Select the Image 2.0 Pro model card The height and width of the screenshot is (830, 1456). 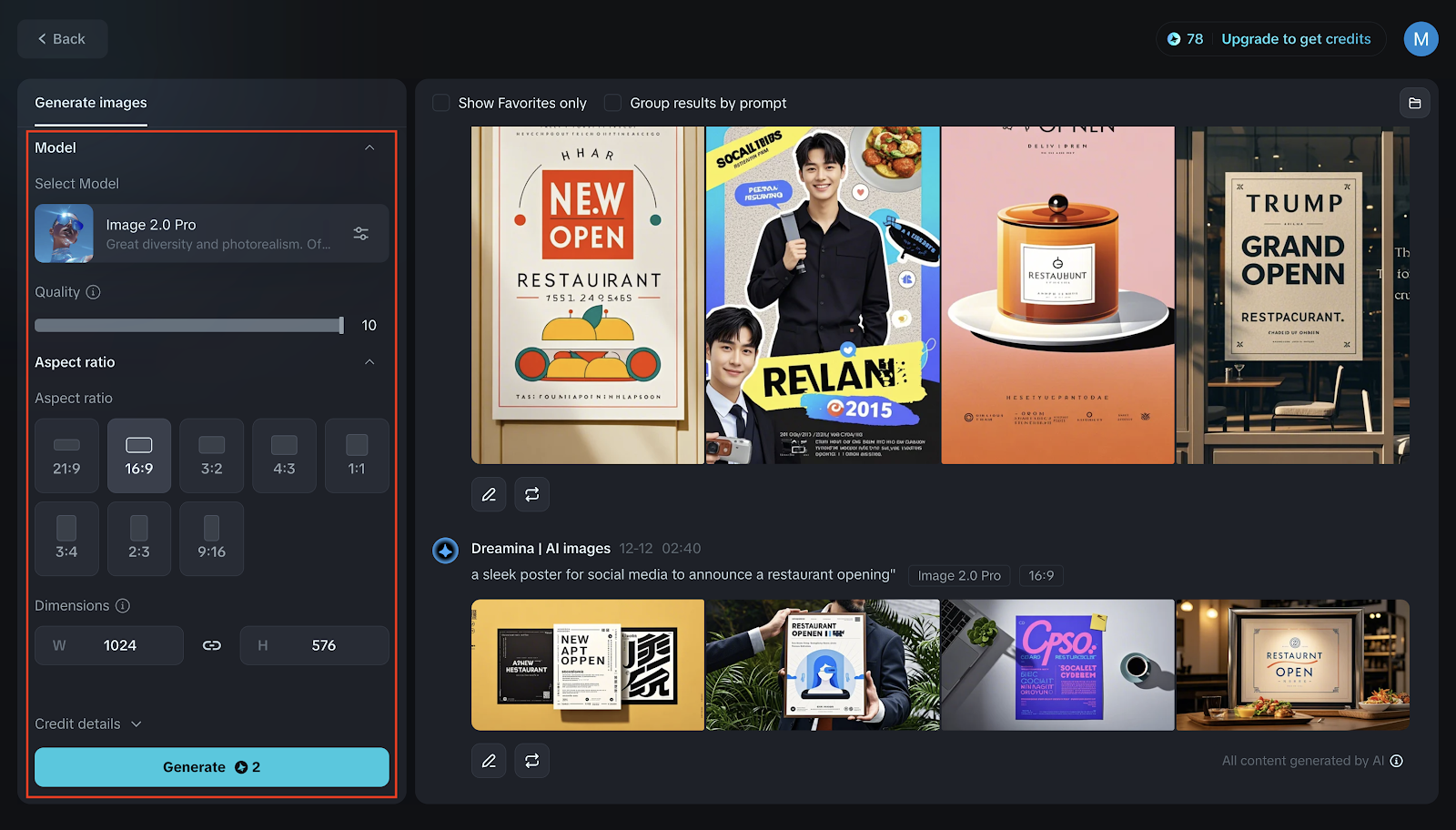coord(211,233)
